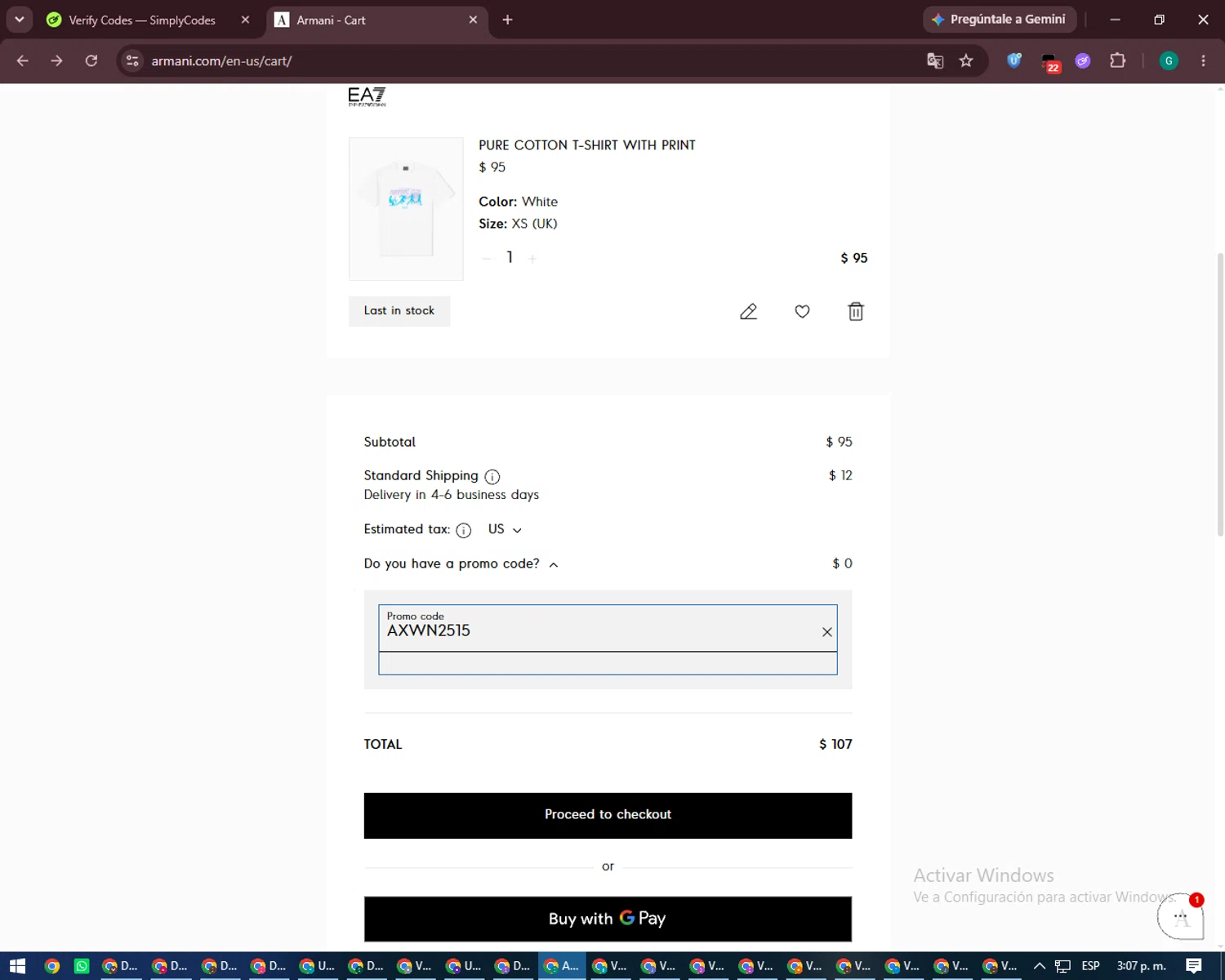
Task: Open the US estimated tax dropdown
Action: point(505,529)
